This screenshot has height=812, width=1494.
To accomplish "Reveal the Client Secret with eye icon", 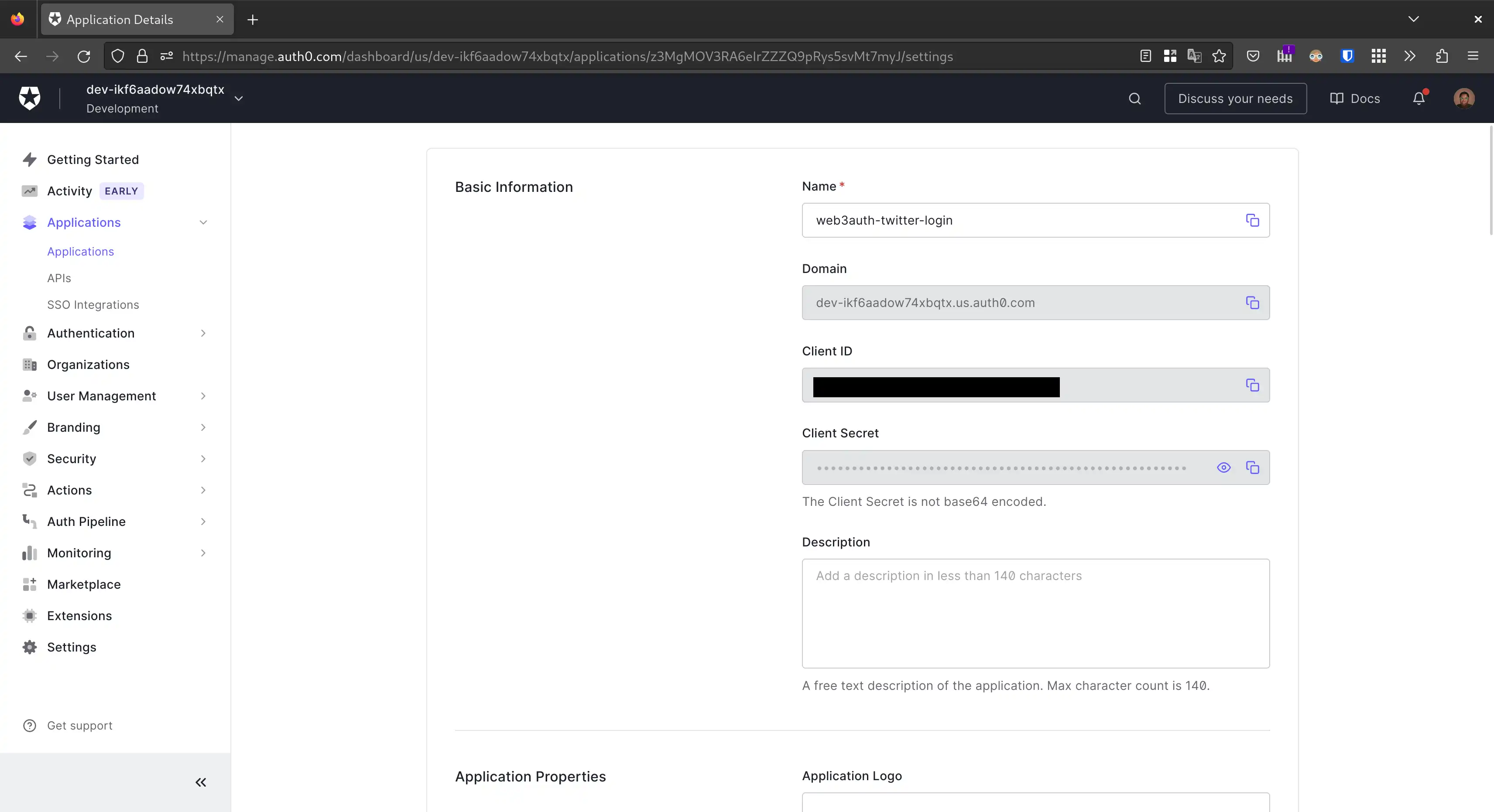I will 1223,467.
